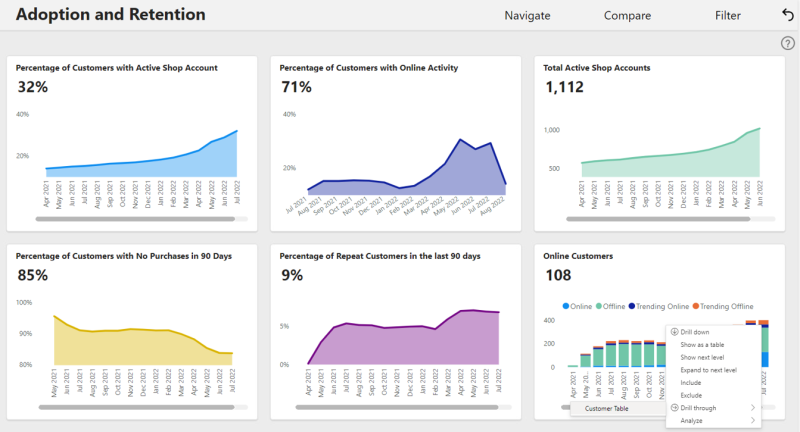Select Show as a table
Image resolution: width=800 pixels, height=432 pixels.
pyautogui.click(x=702, y=344)
